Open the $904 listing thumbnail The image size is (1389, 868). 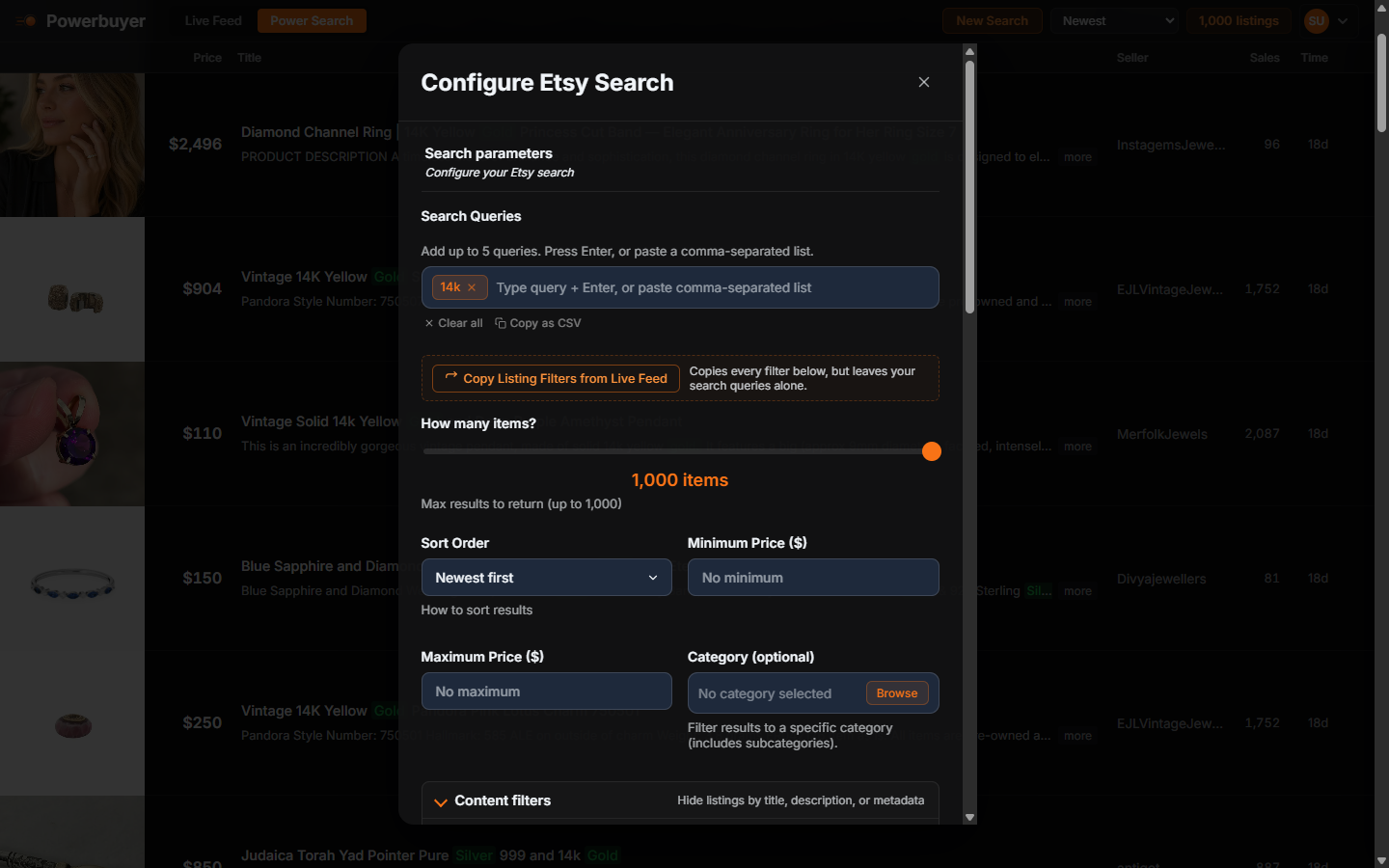(72, 289)
